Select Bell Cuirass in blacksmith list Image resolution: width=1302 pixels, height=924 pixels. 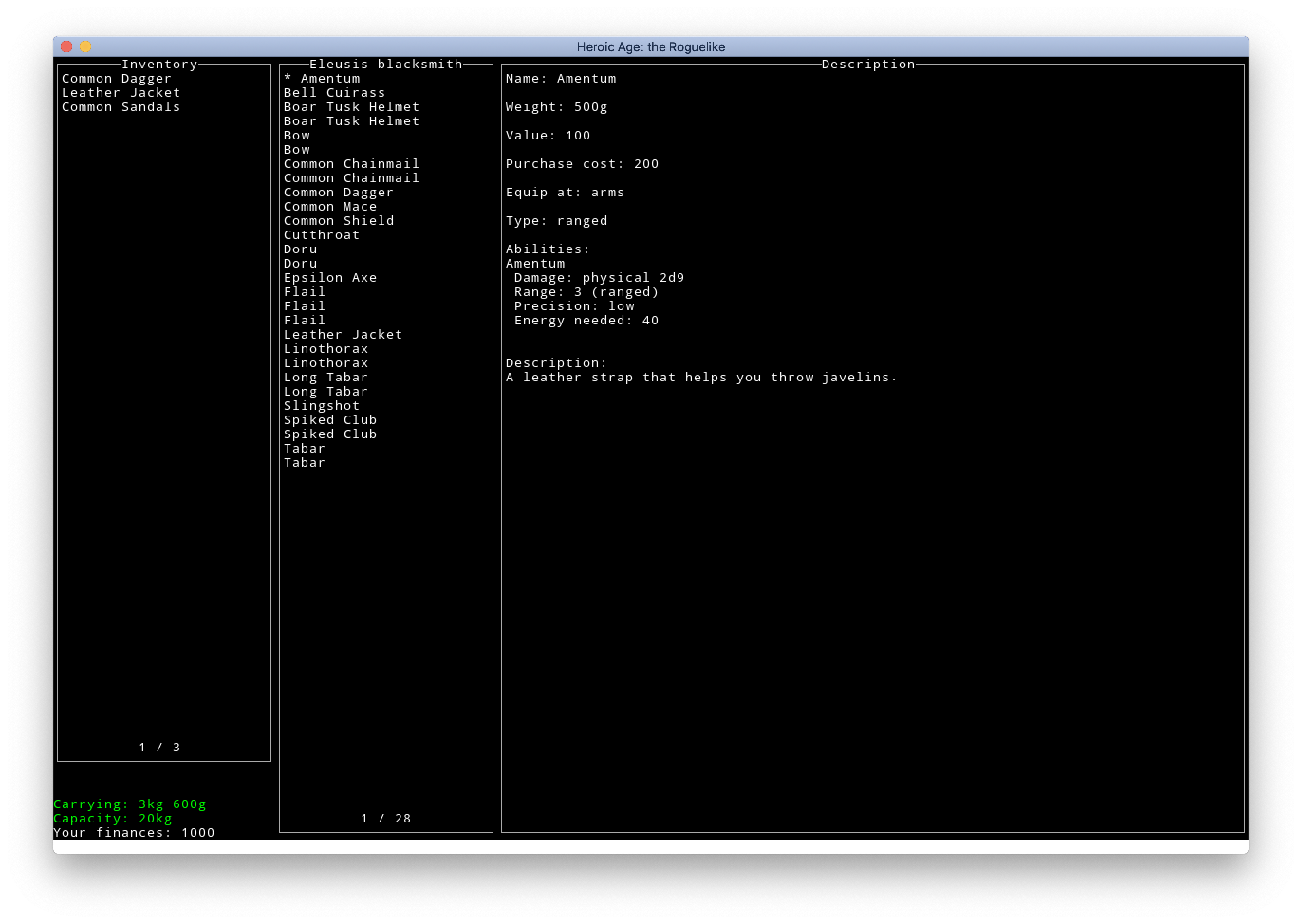335,93
